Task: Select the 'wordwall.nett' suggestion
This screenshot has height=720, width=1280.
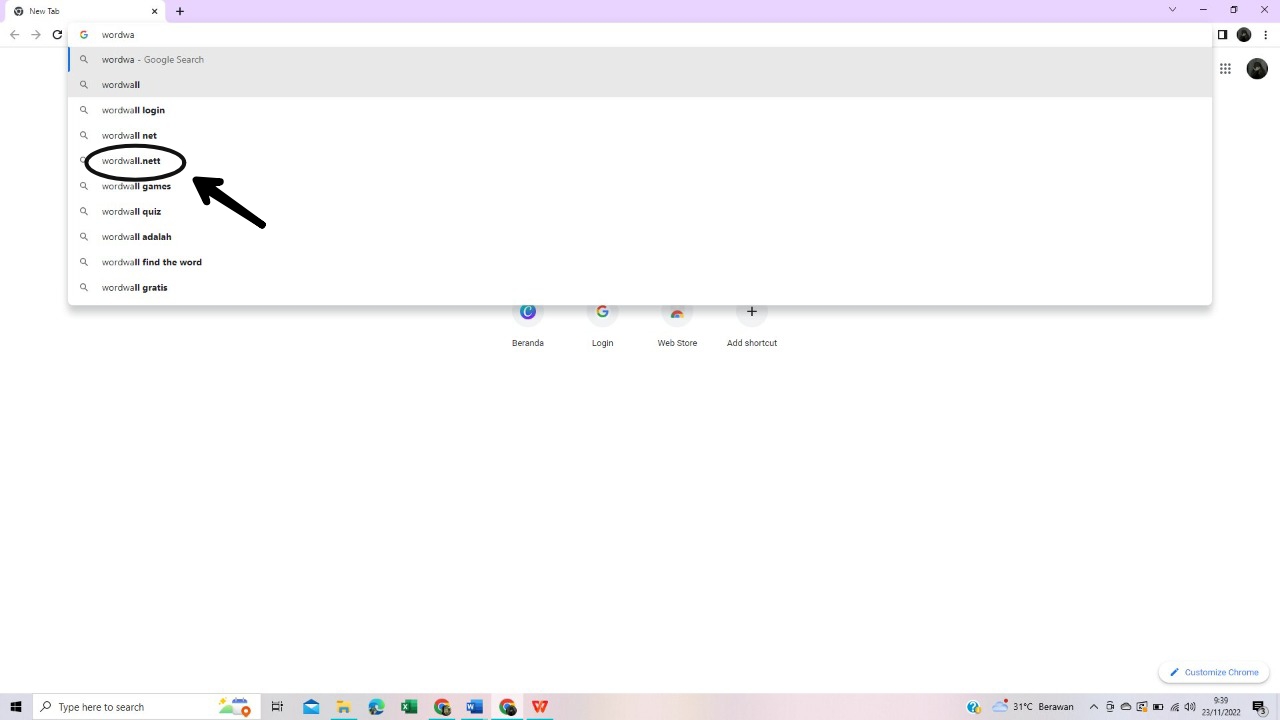Action: tap(640, 161)
